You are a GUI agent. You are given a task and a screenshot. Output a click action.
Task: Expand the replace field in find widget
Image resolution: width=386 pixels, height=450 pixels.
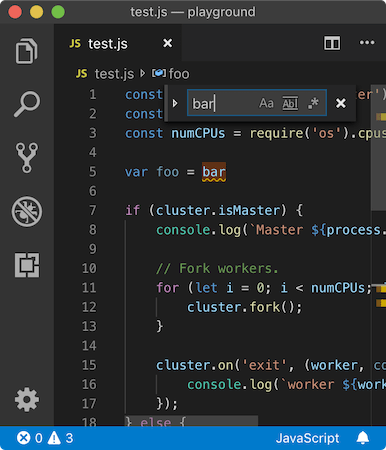point(175,103)
